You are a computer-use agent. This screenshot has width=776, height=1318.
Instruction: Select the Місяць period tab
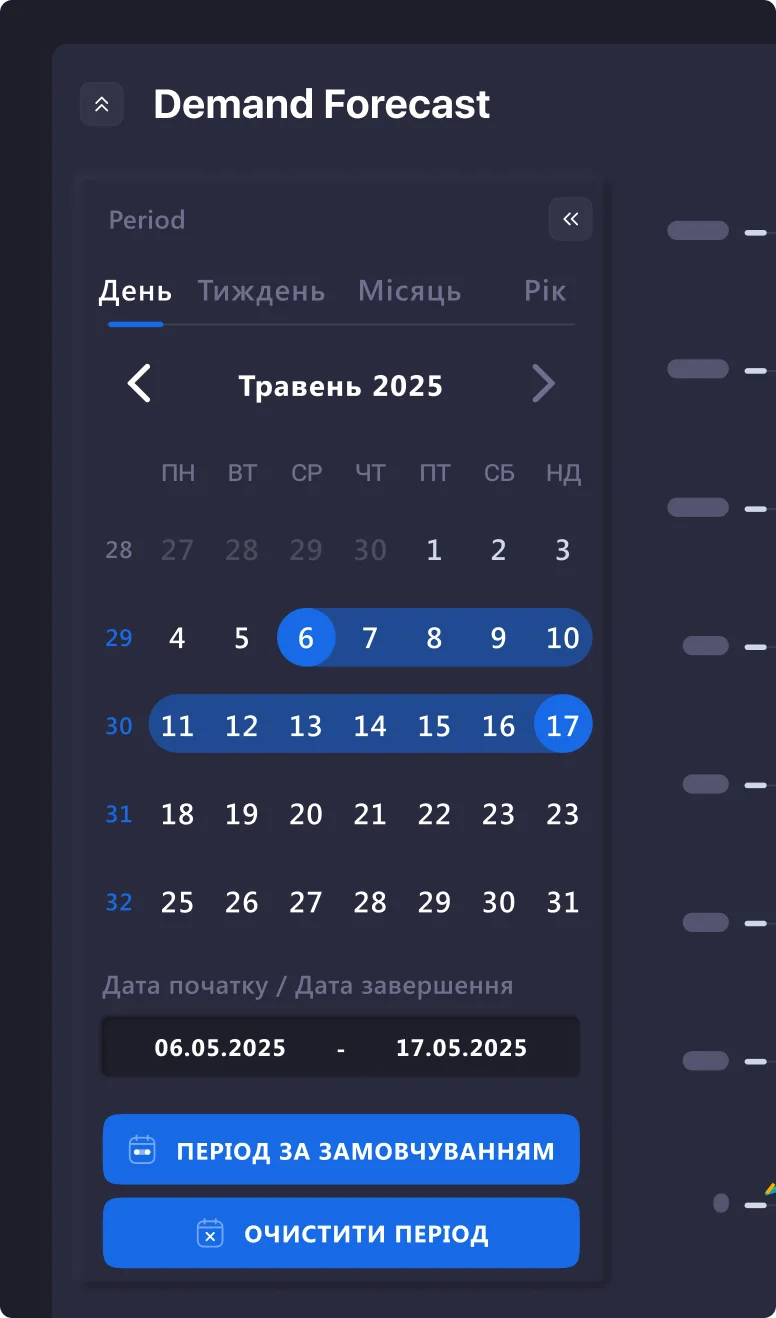point(410,291)
